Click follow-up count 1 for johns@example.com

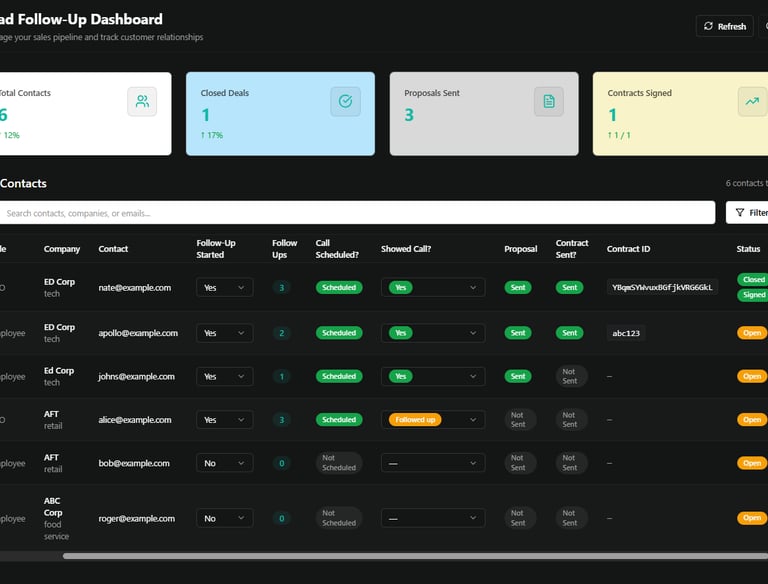click(282, 376)
